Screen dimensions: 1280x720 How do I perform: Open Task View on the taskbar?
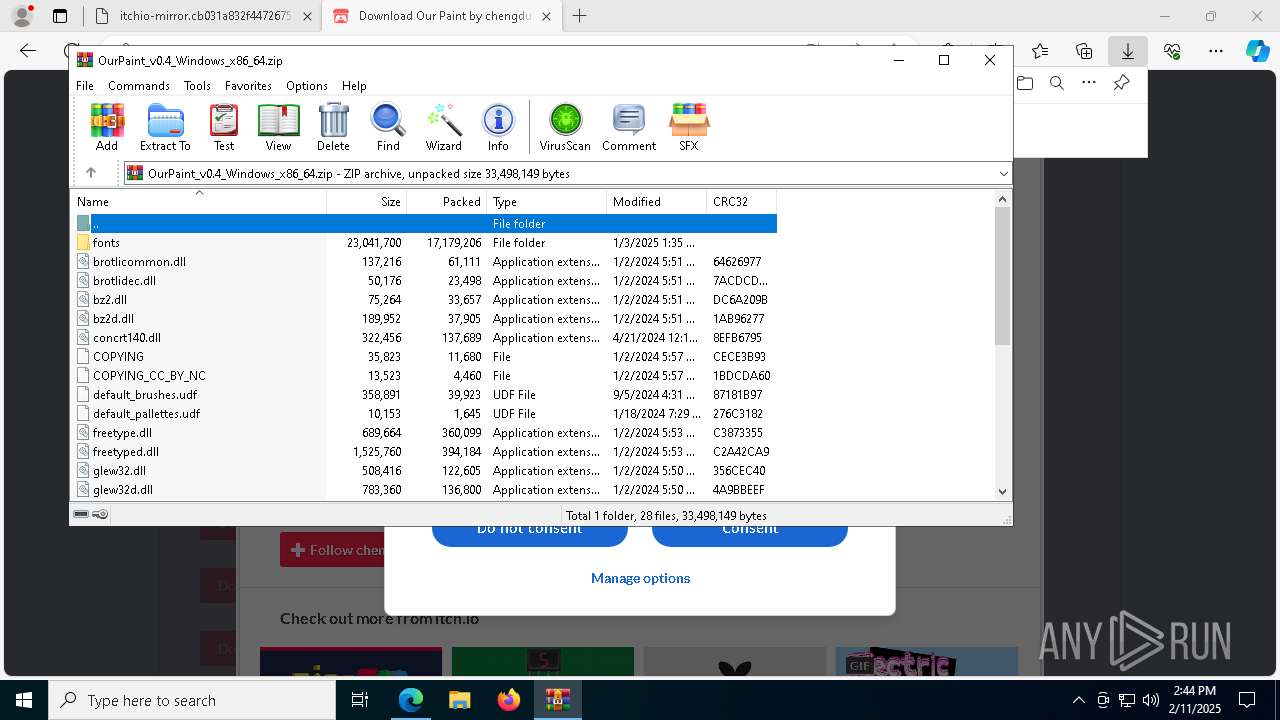pos(360,700)
